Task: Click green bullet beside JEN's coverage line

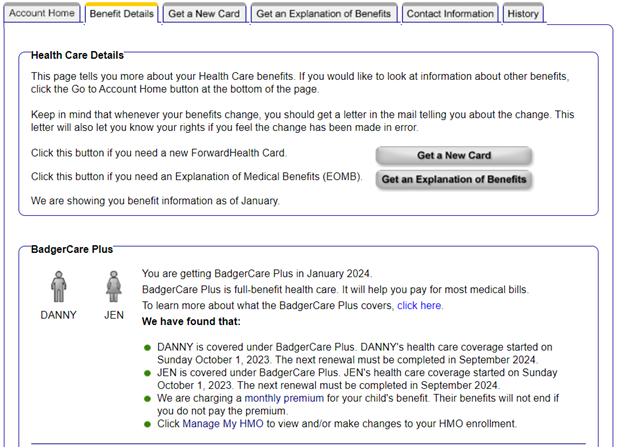Action: pos(148,373)
